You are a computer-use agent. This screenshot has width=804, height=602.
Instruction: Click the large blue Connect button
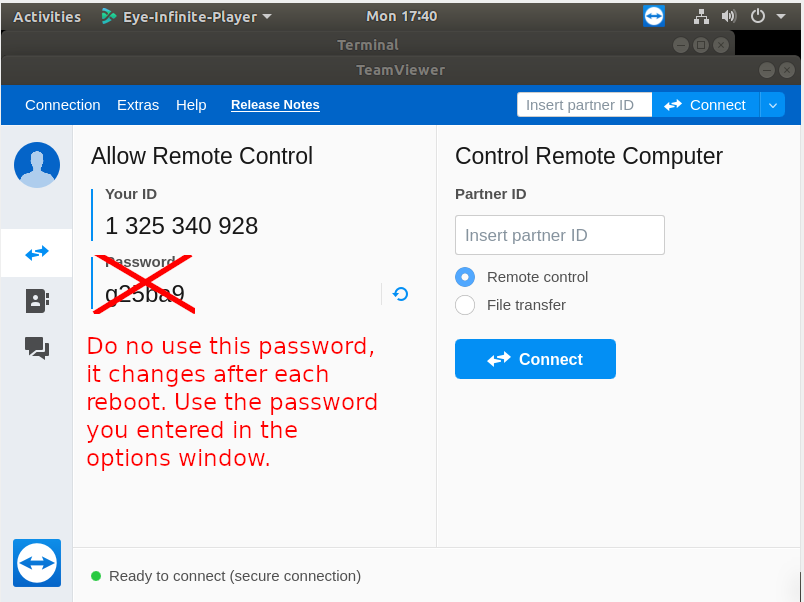(x=535, y=359)
